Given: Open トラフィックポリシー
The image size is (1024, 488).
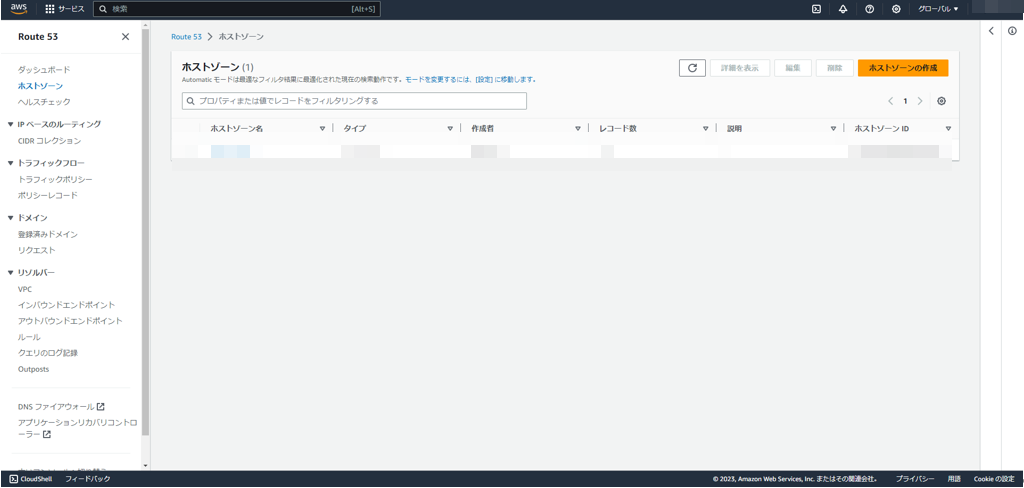Looking at the screenshot, I should 56,179.
